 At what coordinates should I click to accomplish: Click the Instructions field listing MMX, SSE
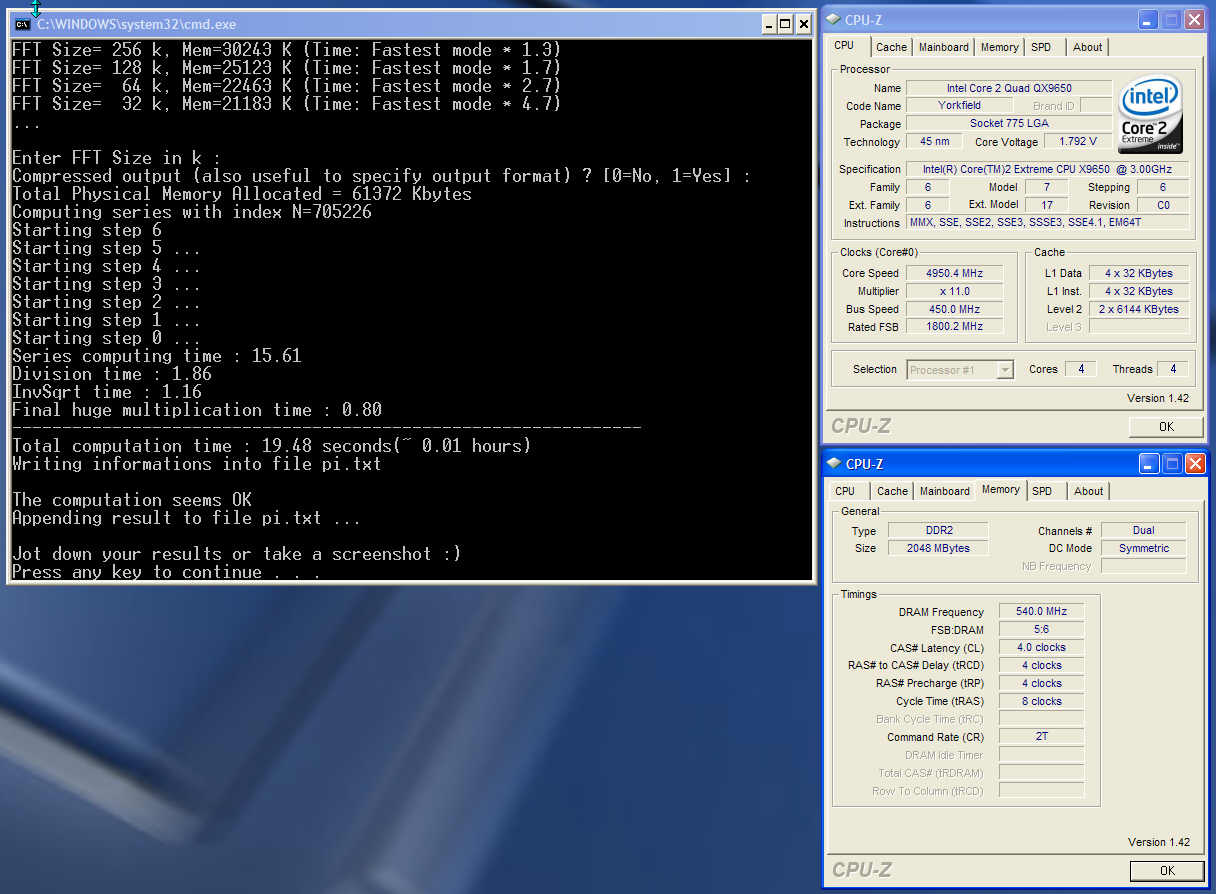1047,223
